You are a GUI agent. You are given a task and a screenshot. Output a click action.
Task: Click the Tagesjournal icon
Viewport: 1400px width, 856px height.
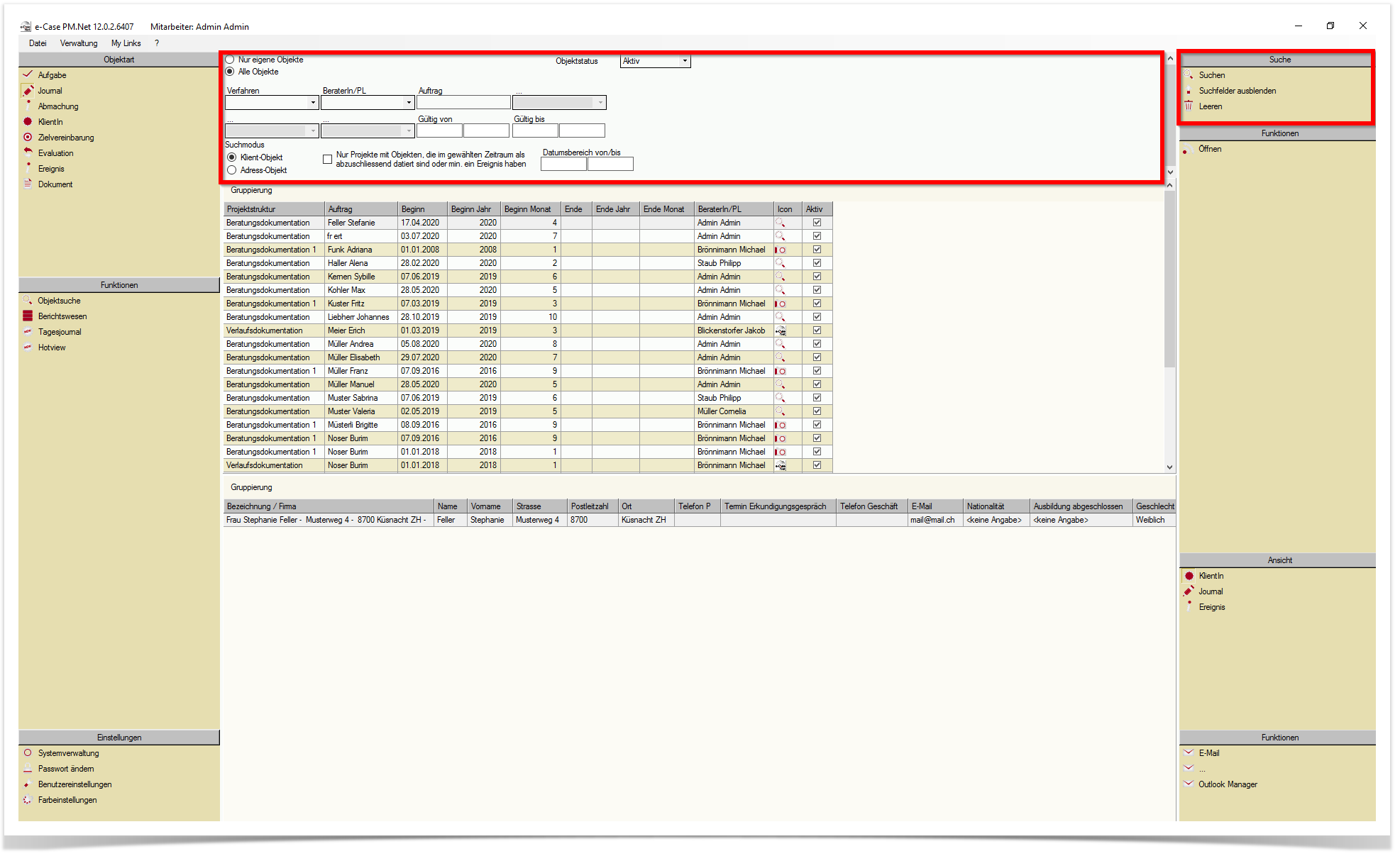pyautogui.click(x=28, y=331)
